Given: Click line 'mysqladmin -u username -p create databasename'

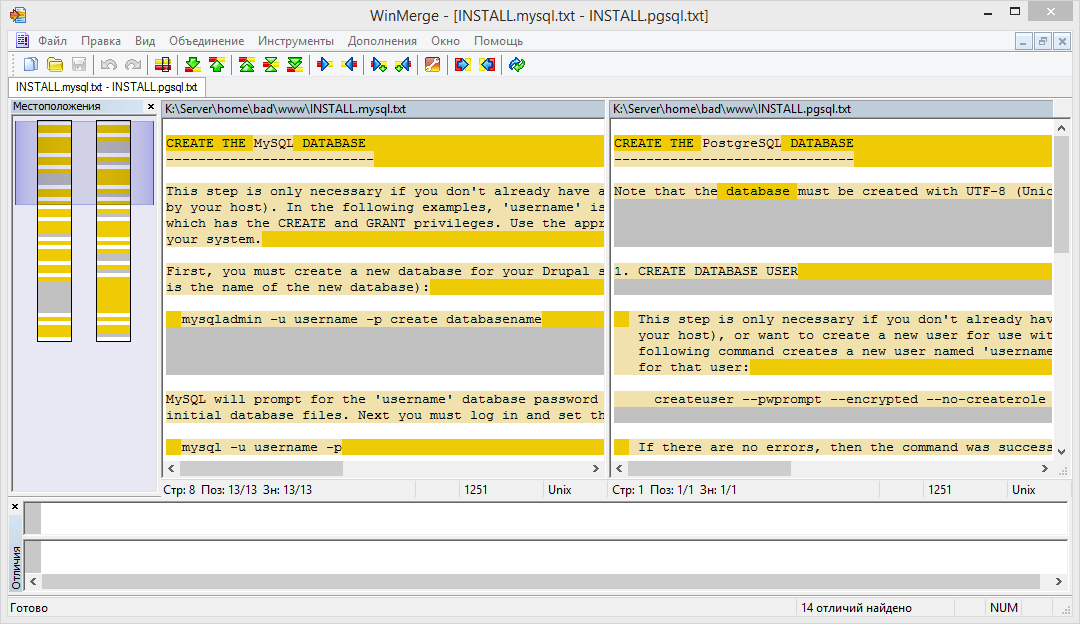Looking at the screenshot, I should 383,320.
